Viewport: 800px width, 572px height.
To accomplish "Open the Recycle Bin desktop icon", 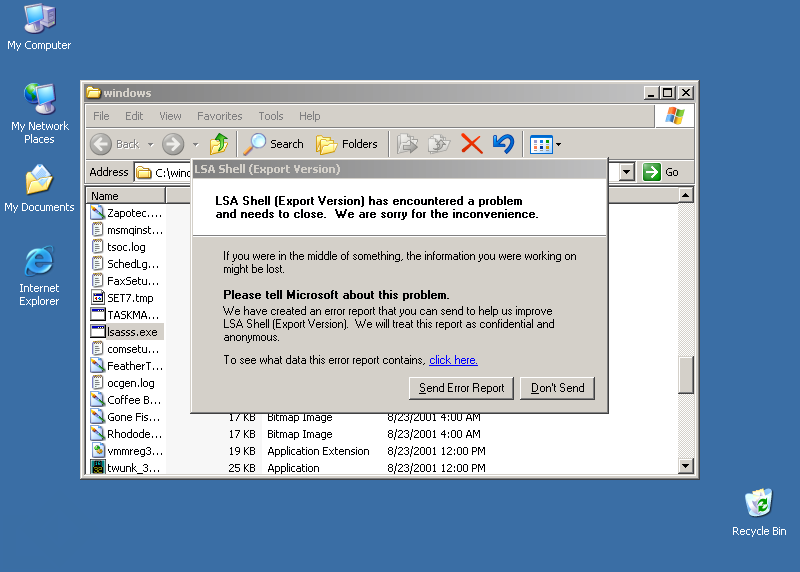I will pyautogui.click(x=759, y=512).
